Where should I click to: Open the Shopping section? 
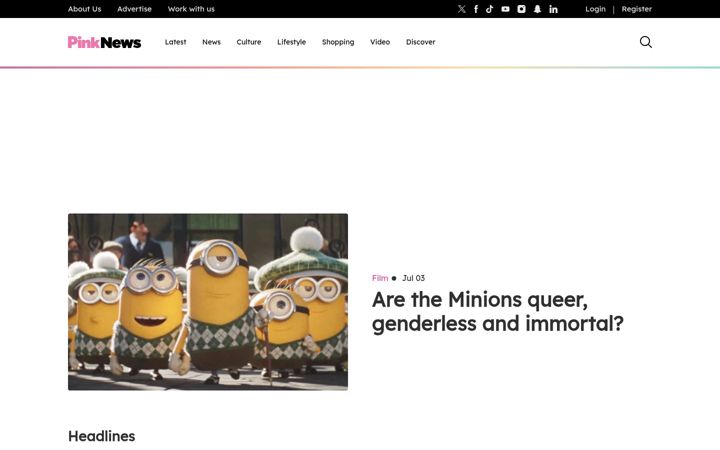(x=338, y=42)
